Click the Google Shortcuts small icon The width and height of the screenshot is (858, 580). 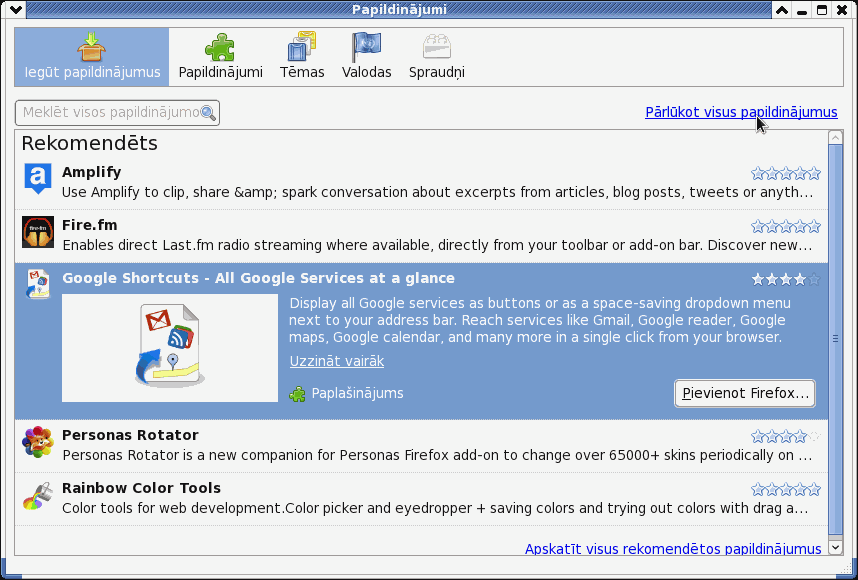pos(38,284)
